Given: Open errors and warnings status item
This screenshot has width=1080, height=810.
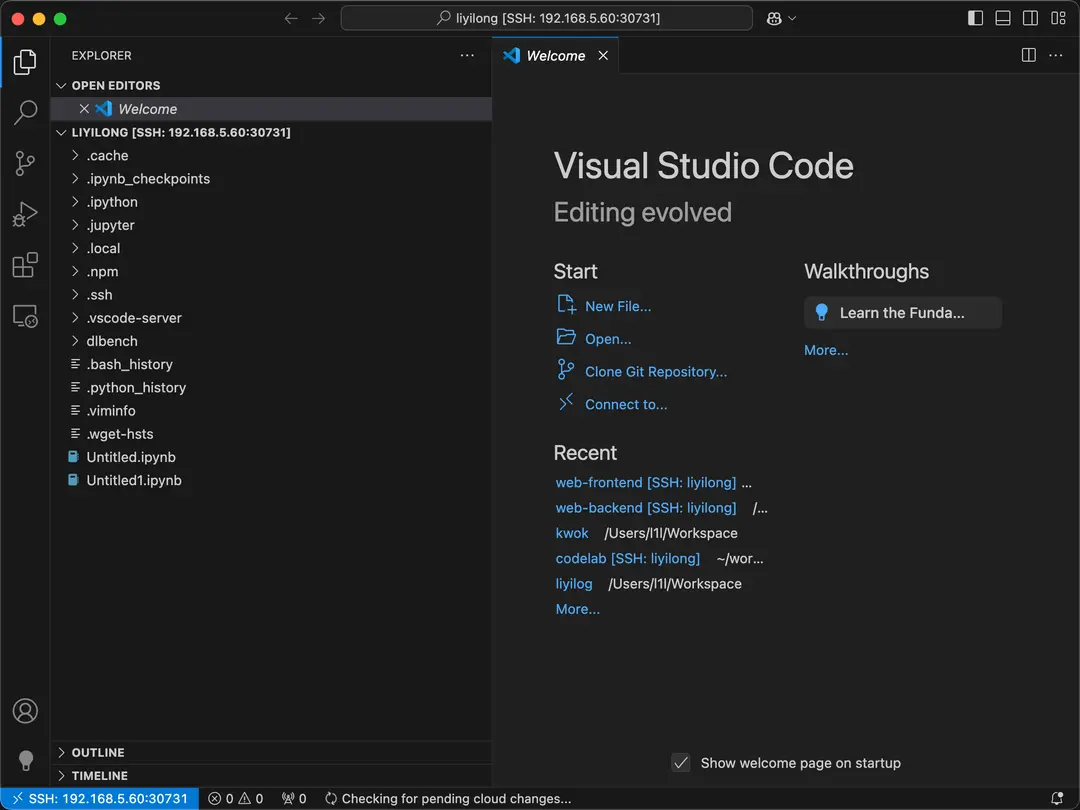Looking at the screenshot, I should click(236, 799).
